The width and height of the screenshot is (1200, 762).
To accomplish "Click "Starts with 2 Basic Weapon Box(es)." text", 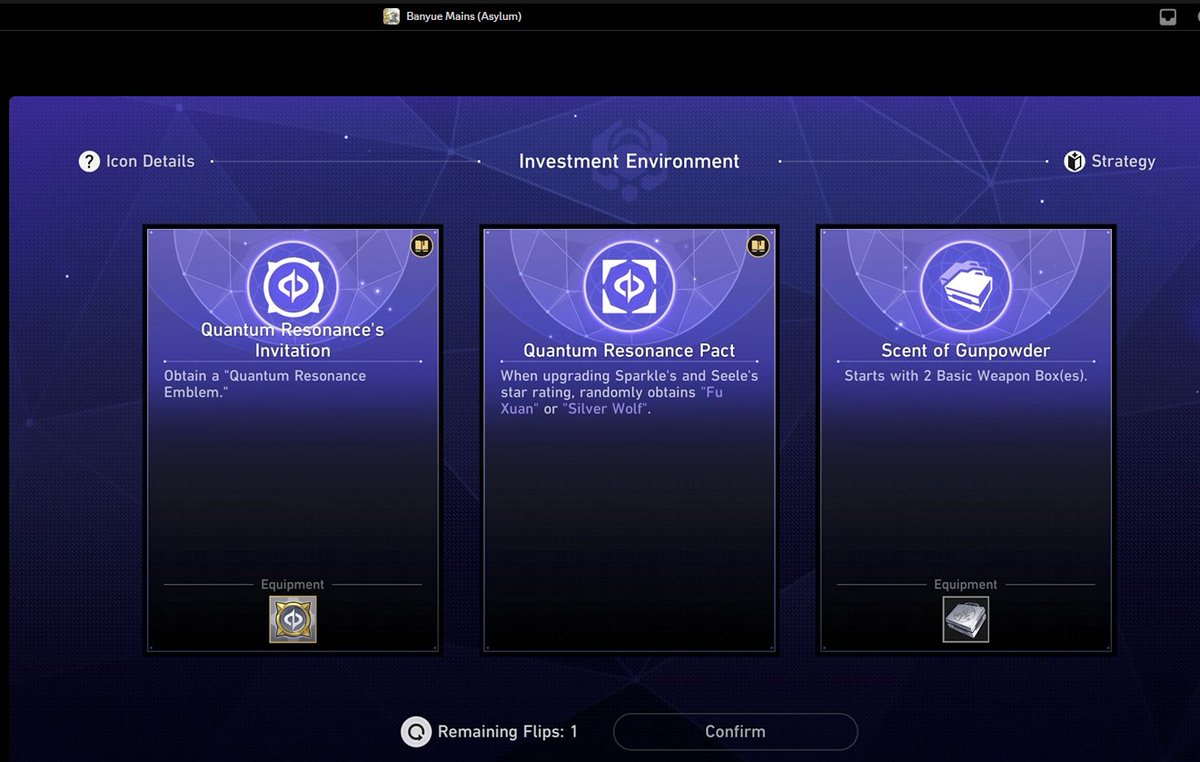I will pyautogui.click(x=965, y=377).
